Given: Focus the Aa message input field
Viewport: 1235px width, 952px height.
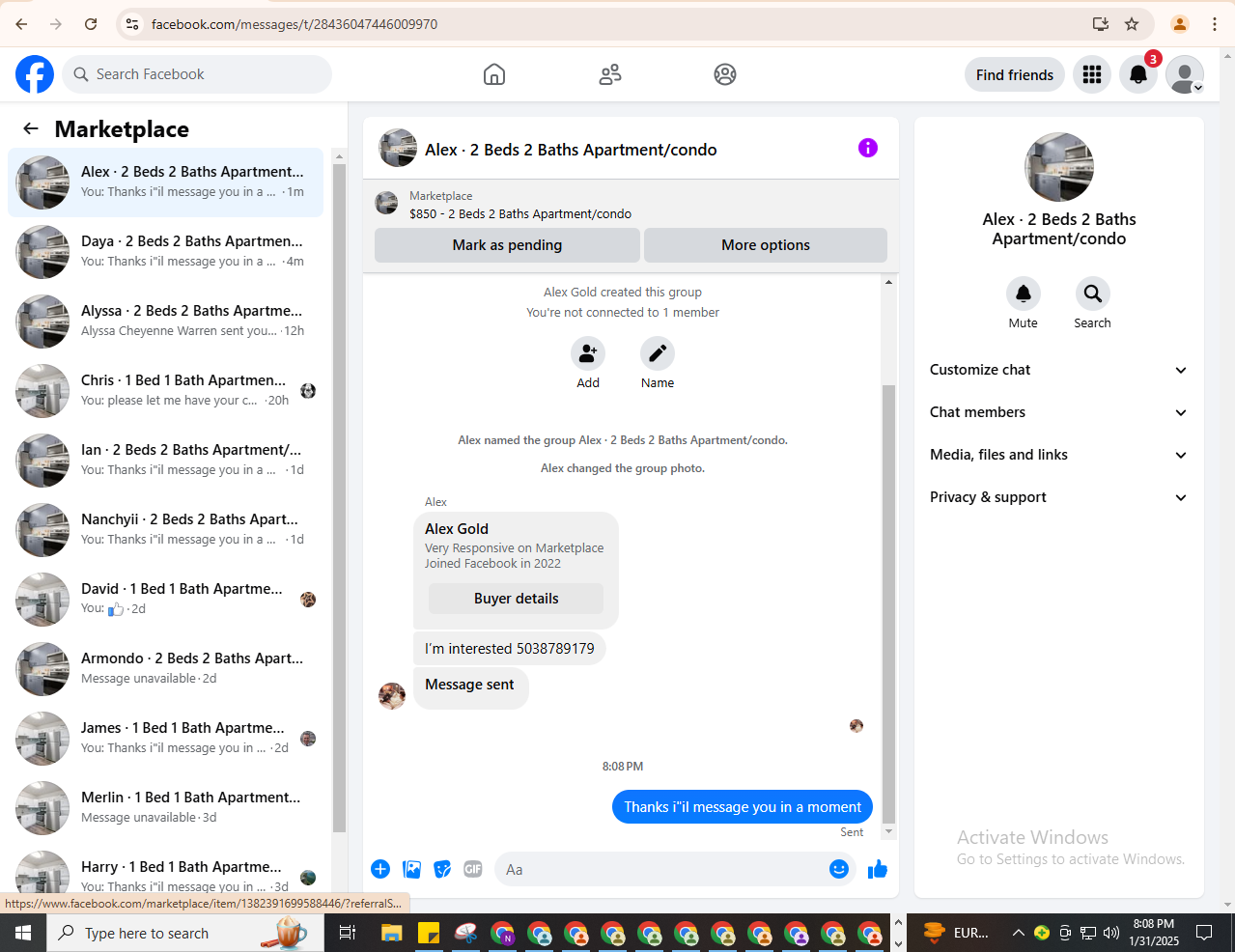Looking at the screenshot, I should (662, 869).
